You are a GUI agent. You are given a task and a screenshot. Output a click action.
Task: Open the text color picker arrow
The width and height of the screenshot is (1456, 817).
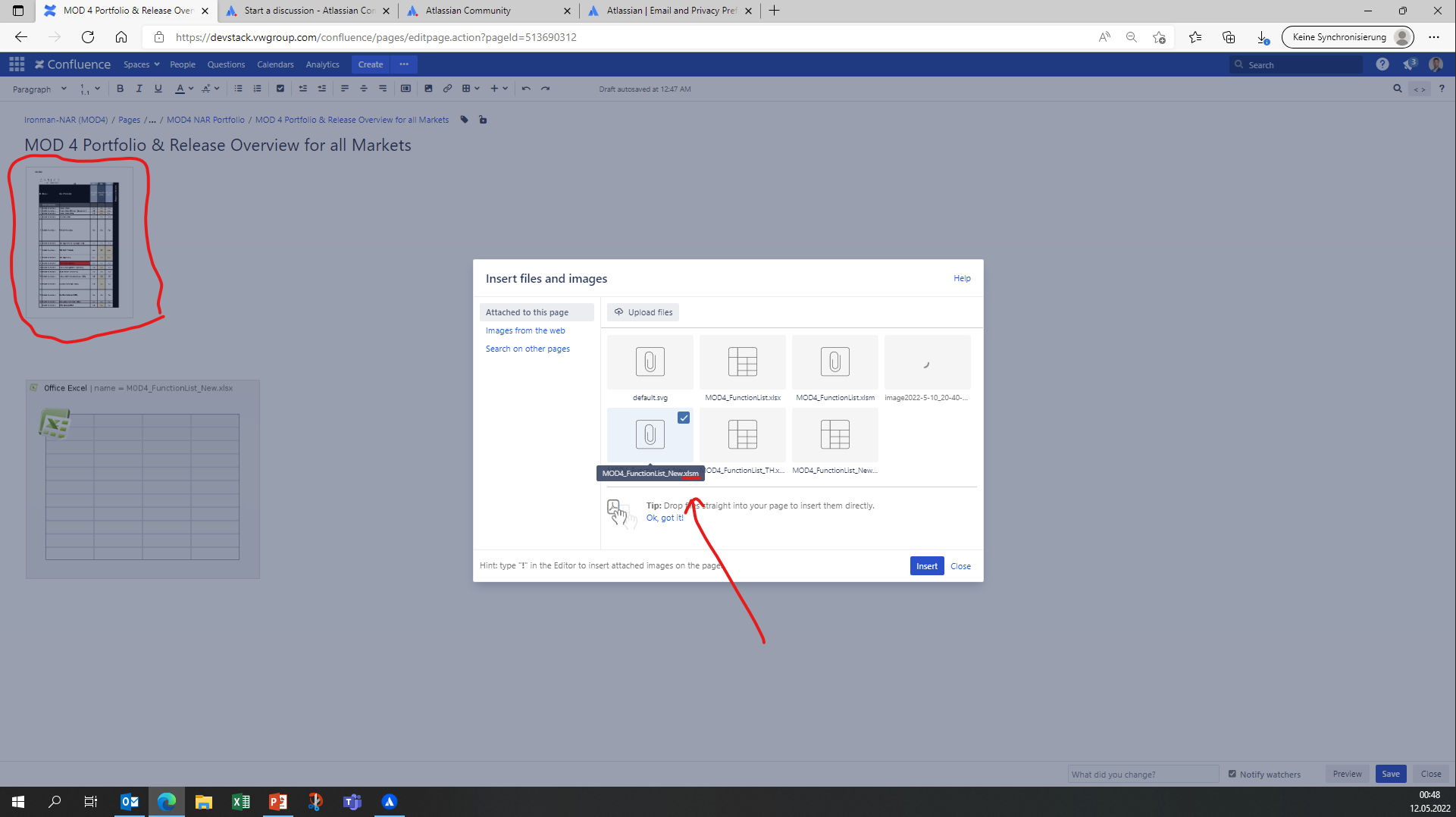[x=191, y=89]
